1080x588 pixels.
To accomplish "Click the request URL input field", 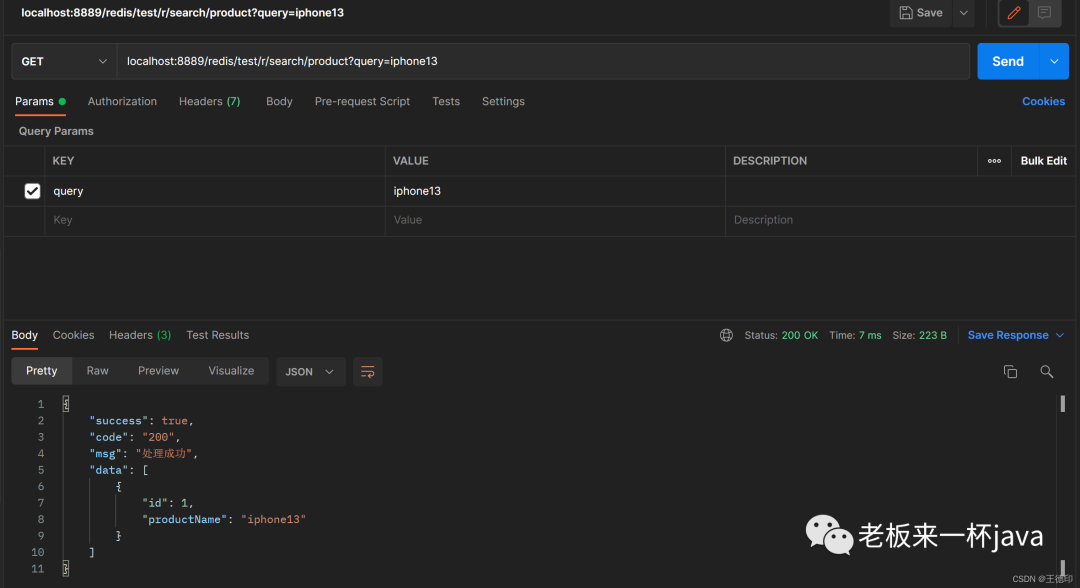I will click(x=543, y=61).
